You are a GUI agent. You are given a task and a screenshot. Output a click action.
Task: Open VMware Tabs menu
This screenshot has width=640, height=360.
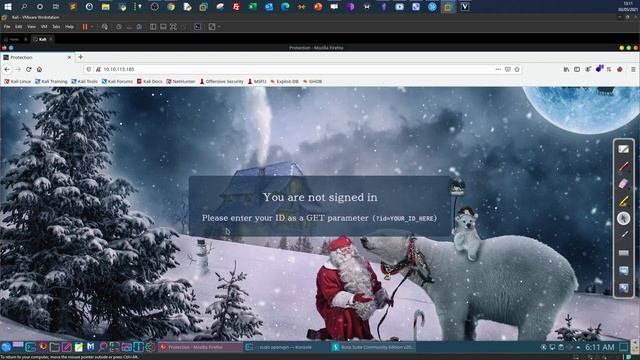56,27
